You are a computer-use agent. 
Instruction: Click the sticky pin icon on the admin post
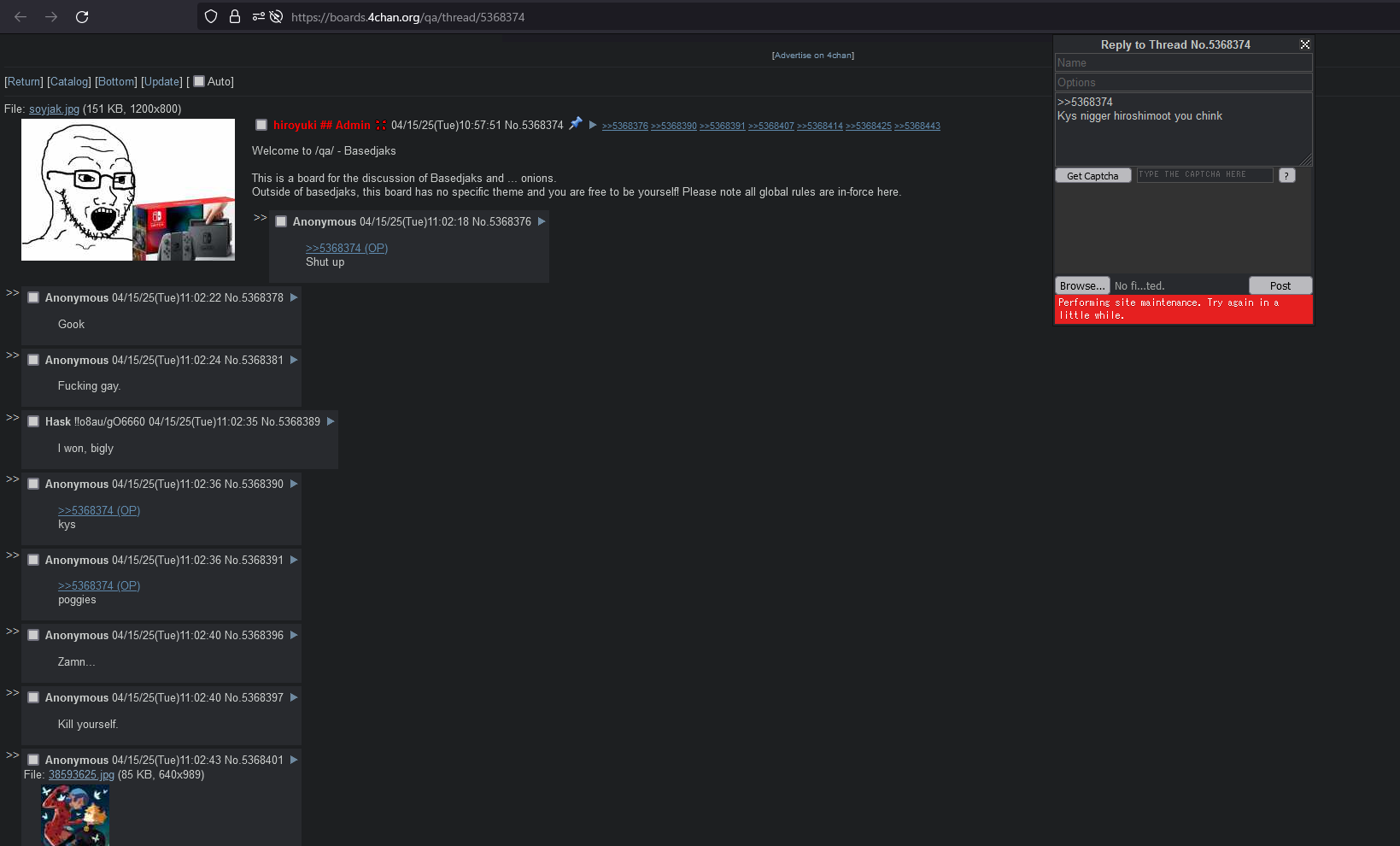click(576, 124)
